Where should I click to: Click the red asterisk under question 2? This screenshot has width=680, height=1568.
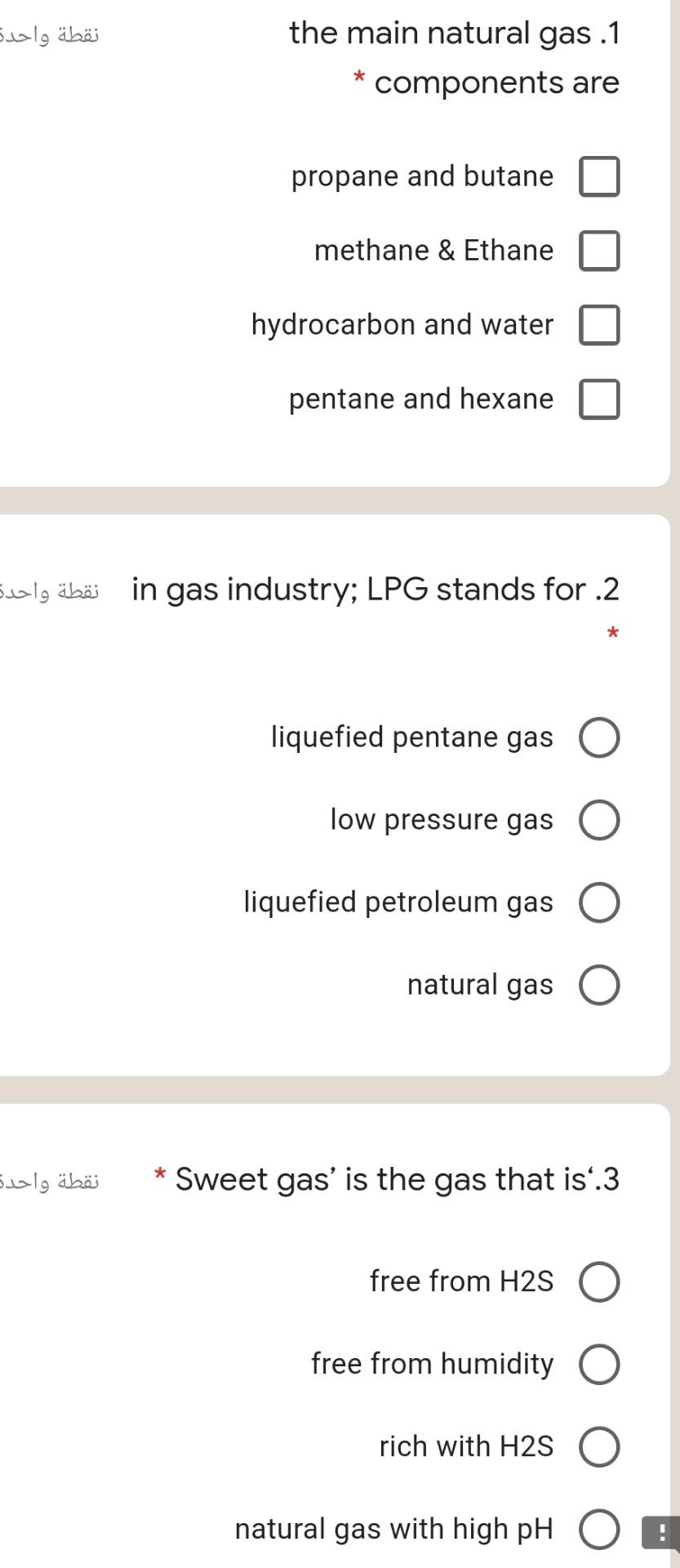tap(611, 635)
